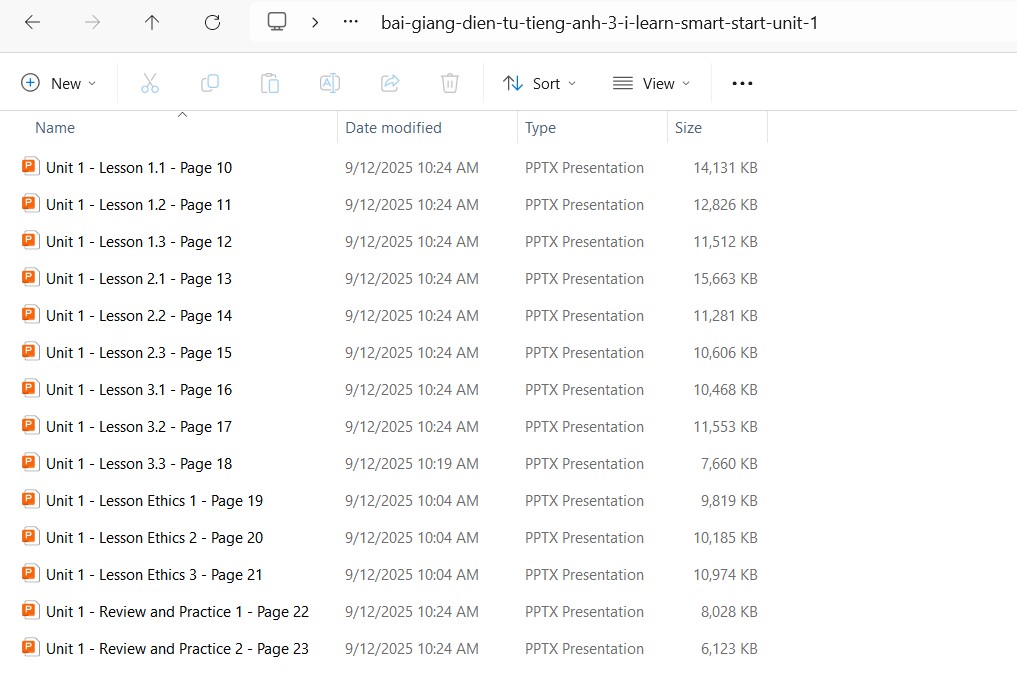Click the Share icon in toolbar

click(x=391, y=83)
